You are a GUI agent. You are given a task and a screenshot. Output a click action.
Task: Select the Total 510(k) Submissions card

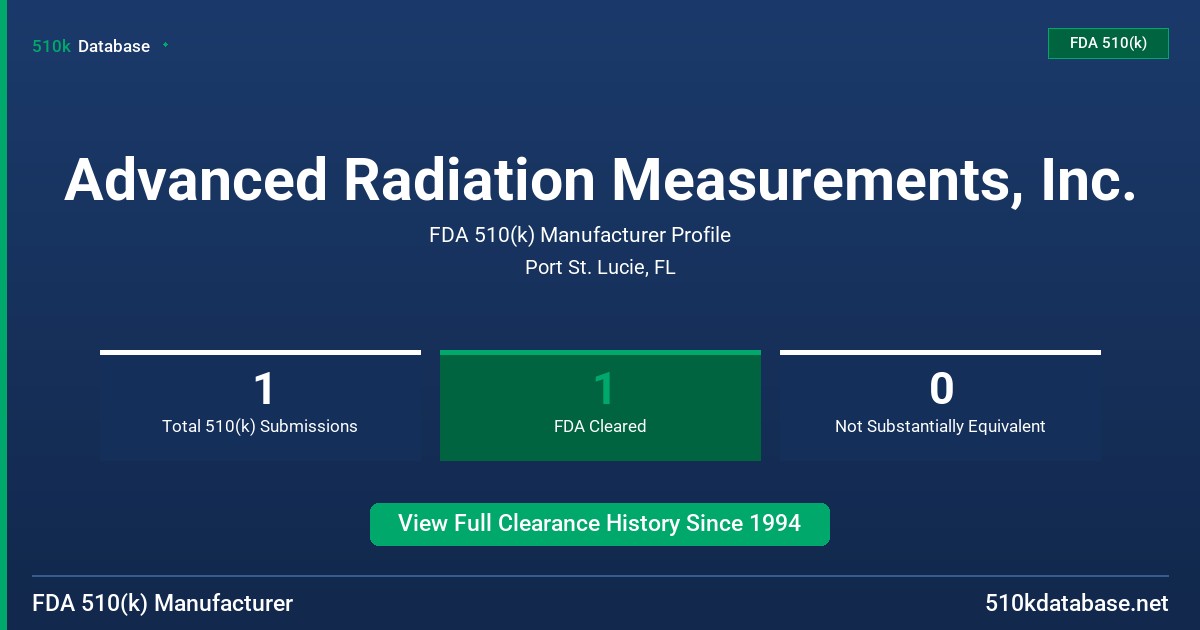pyautogui.click(x=260, y=405)
